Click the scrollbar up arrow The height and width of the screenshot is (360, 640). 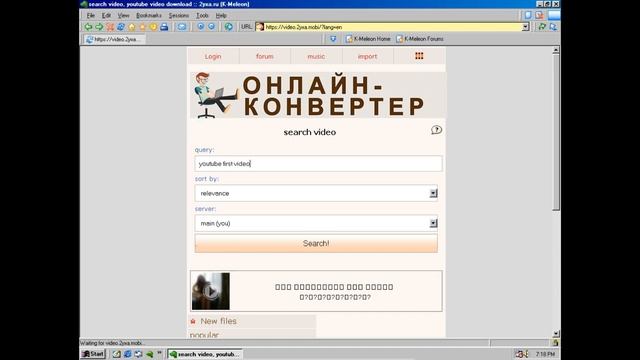click(x=556, y=50)
